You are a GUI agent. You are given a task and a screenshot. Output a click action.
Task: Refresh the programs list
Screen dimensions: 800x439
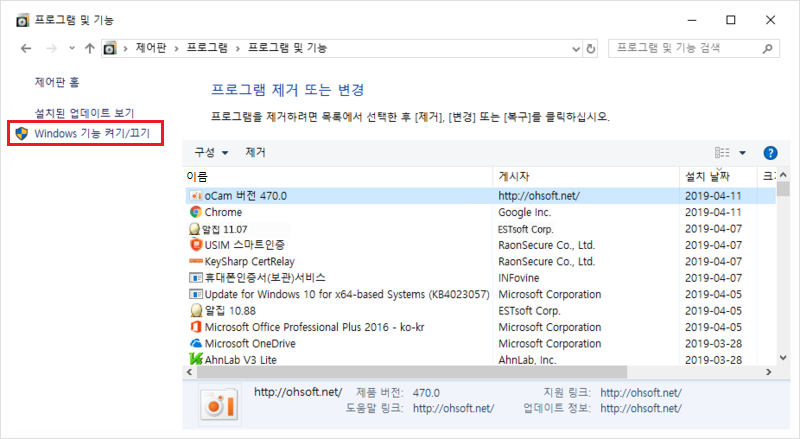pos(591,49)
